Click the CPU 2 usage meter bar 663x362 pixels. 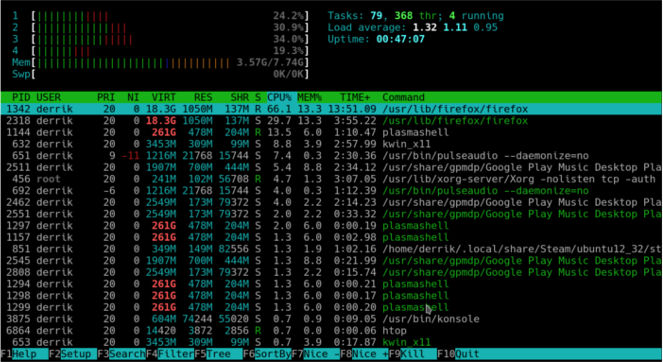[x=171, y=27]
